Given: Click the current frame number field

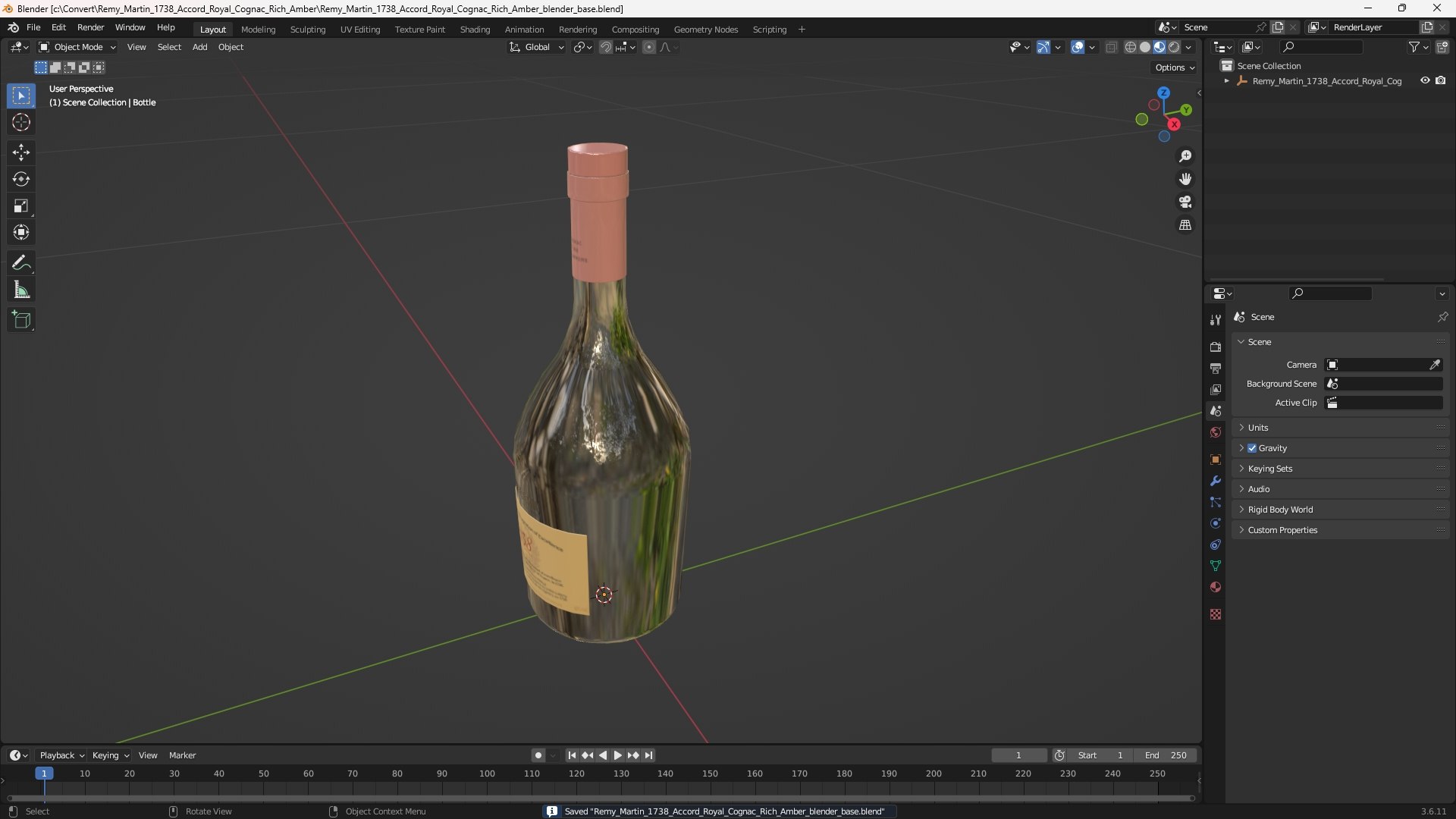Looking at the screenshot, I should (1018, 755).
